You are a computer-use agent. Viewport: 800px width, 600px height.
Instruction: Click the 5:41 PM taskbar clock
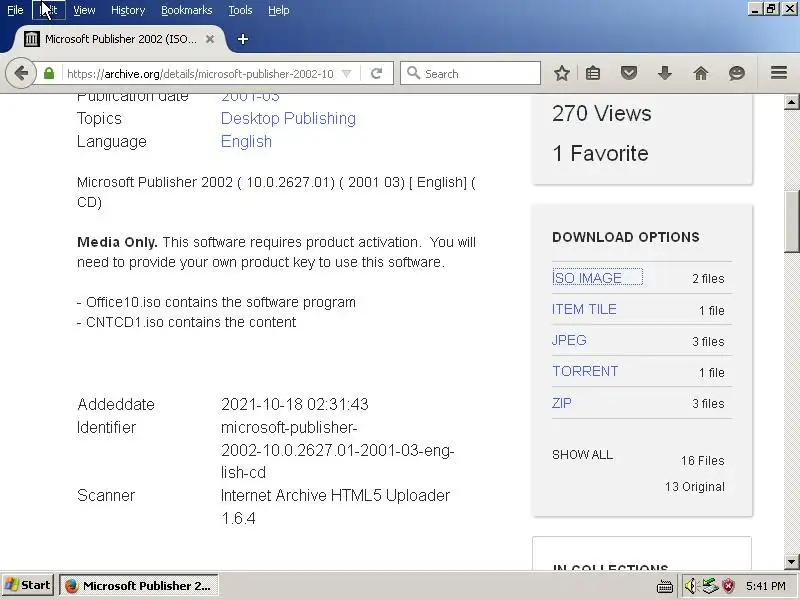(766, 586)
